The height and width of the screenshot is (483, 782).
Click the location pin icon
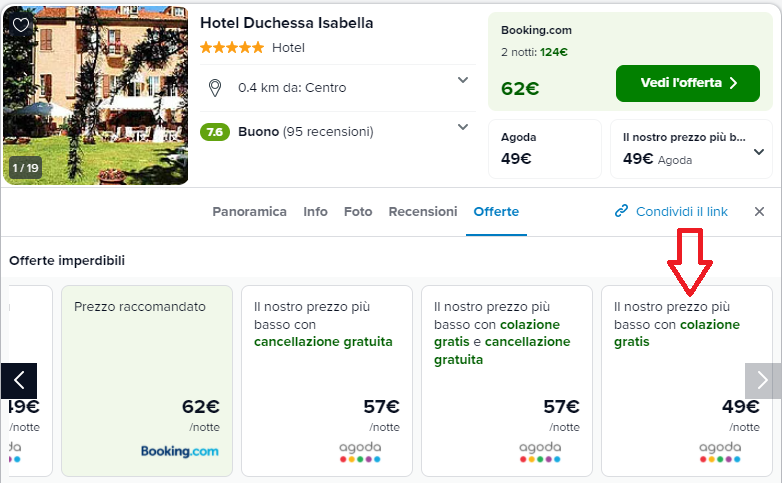[x=214, y=88]
